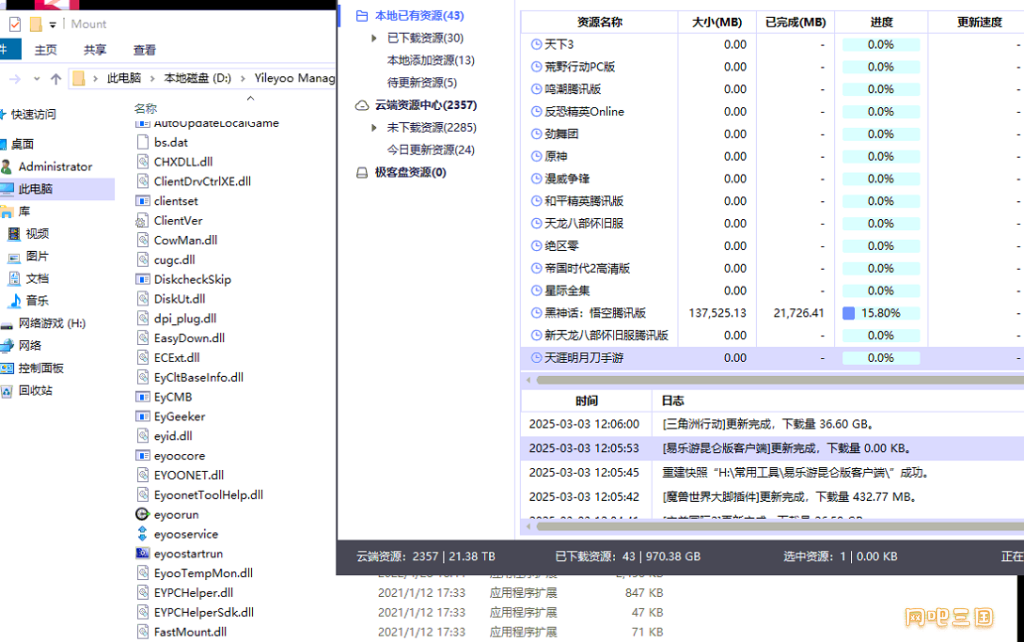Click the Administrator user icon in navigation pane
Screen dimensions: 1024x642
[x=7, y=167]
